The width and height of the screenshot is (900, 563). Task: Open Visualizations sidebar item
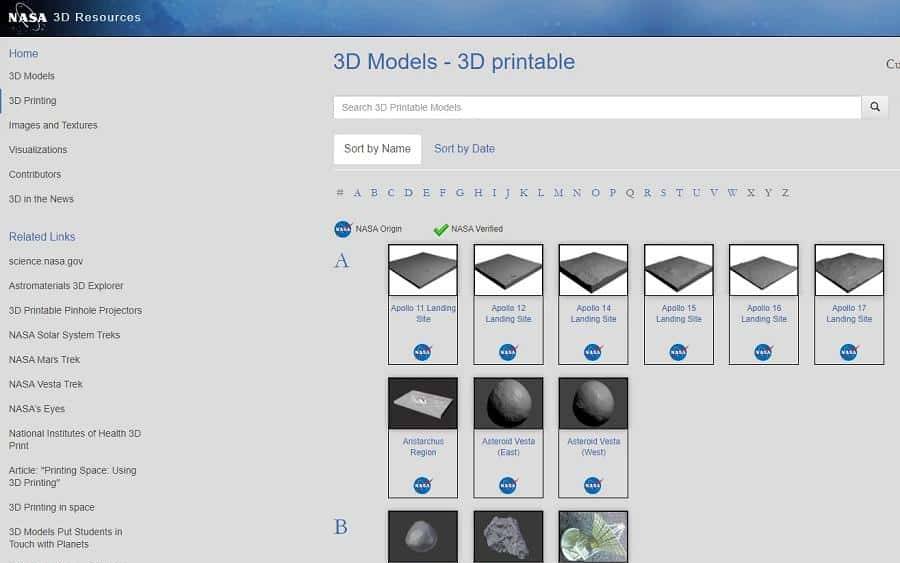click(38, 150)
